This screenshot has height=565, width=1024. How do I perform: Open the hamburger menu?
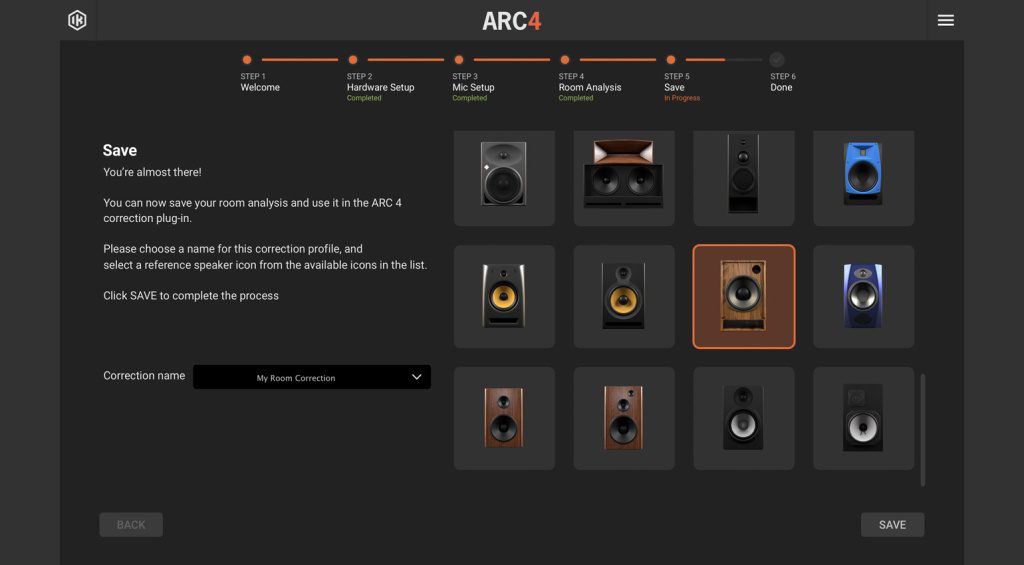(945, 20)
